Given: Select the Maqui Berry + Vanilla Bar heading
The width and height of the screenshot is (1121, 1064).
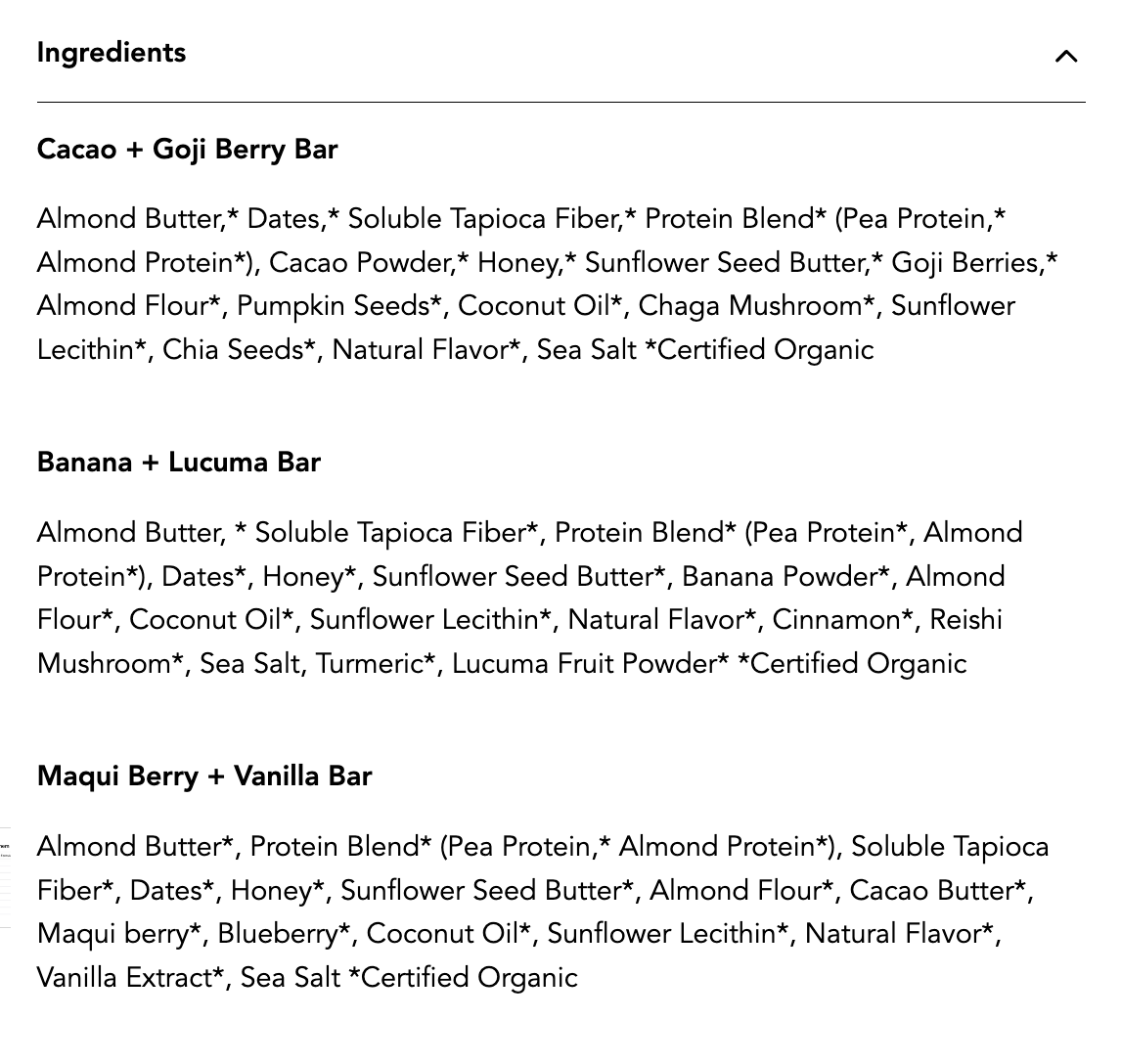Looking at the screenshot, I should coord(204,776).
